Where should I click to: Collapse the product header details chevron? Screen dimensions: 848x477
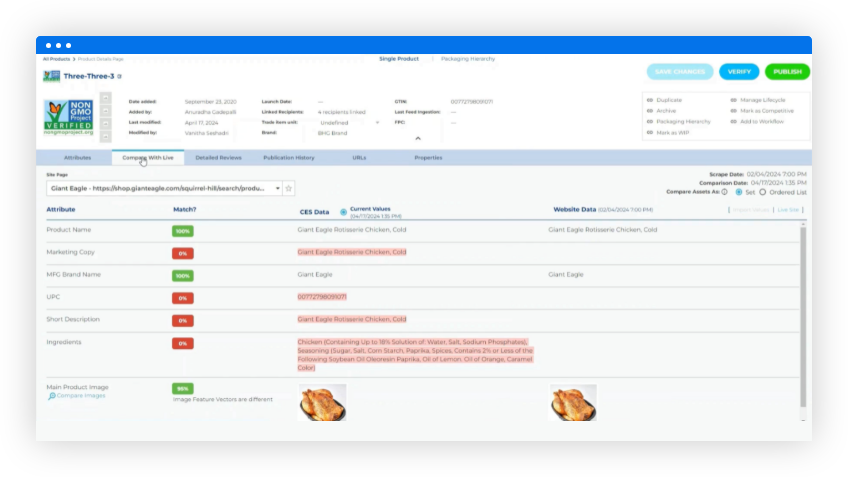[418, 138]
